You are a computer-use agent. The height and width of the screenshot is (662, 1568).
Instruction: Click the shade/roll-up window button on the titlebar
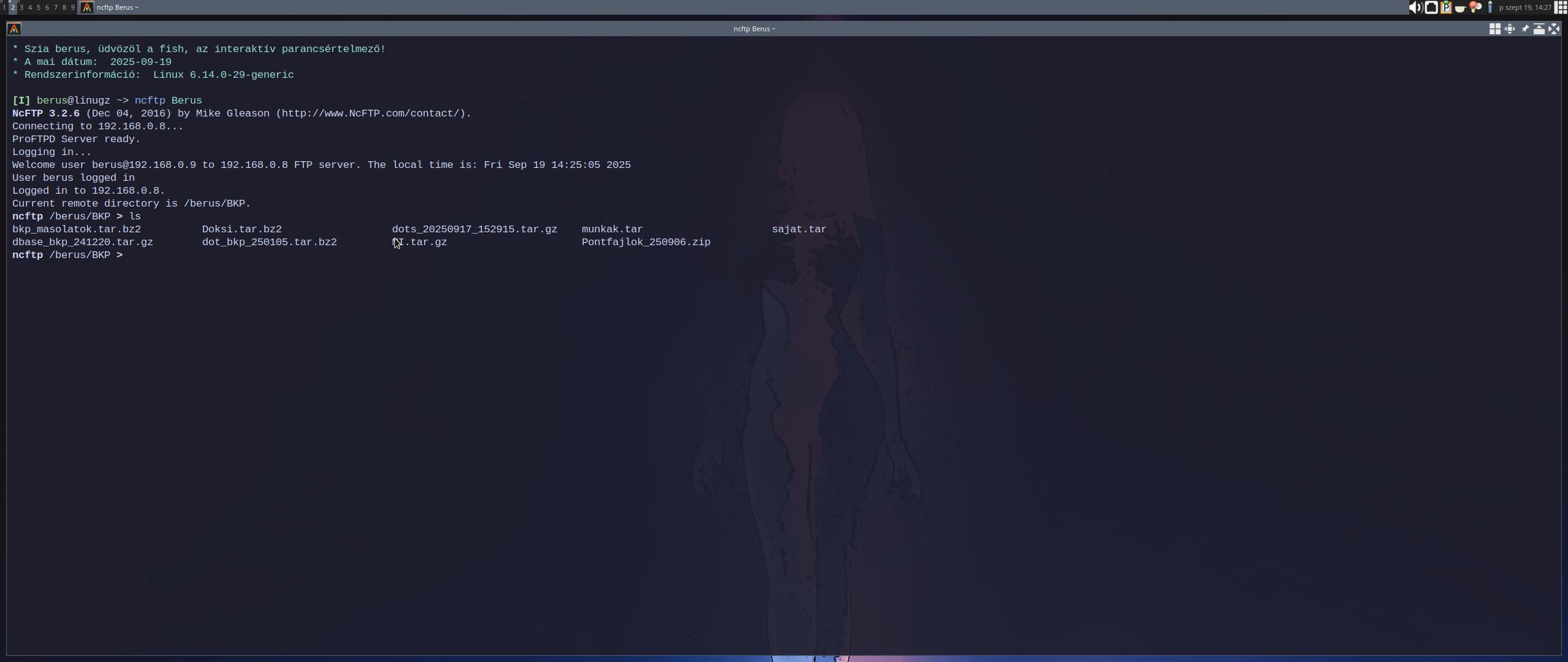click(1539, 29)
